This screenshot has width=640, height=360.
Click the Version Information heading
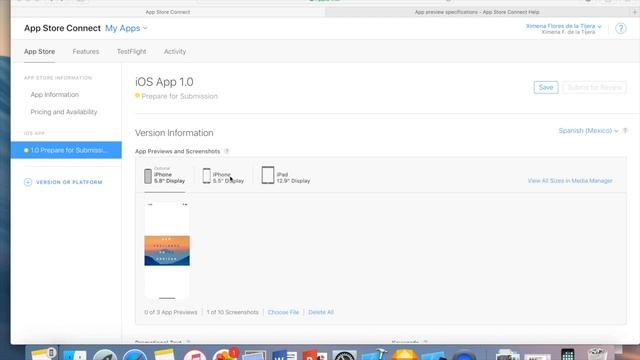pyautogui.click(x=174, y=133)
